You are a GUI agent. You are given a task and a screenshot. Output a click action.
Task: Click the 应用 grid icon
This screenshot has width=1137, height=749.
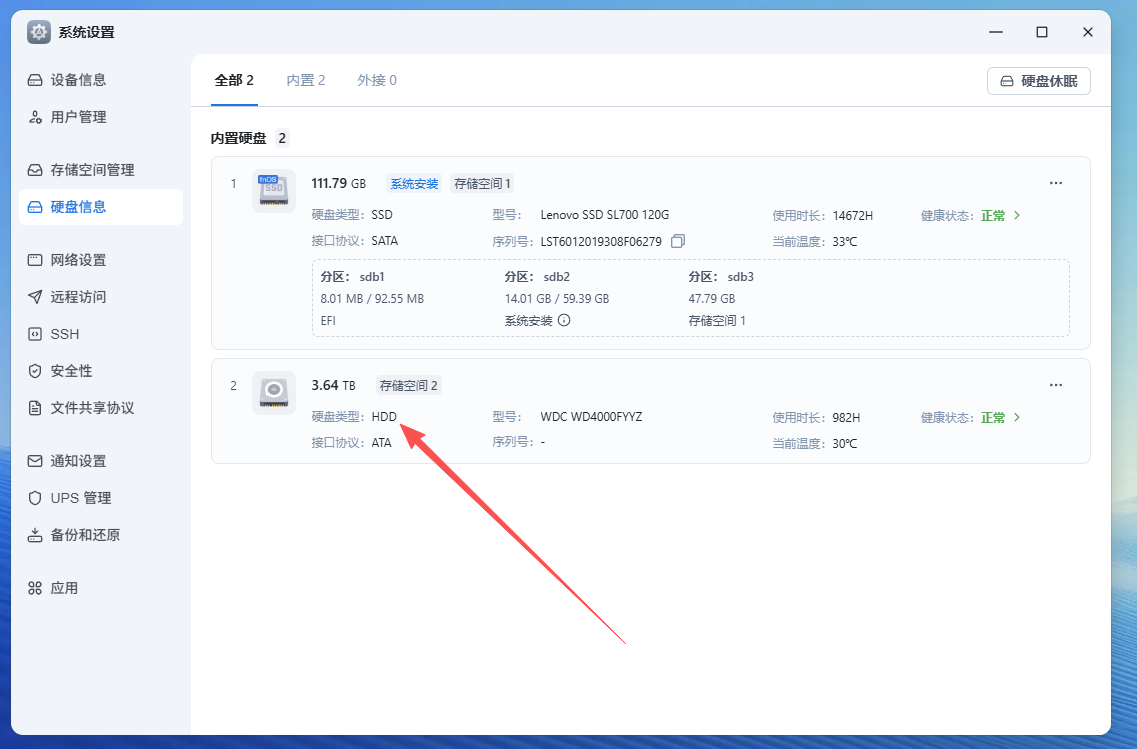click(35, 588)
